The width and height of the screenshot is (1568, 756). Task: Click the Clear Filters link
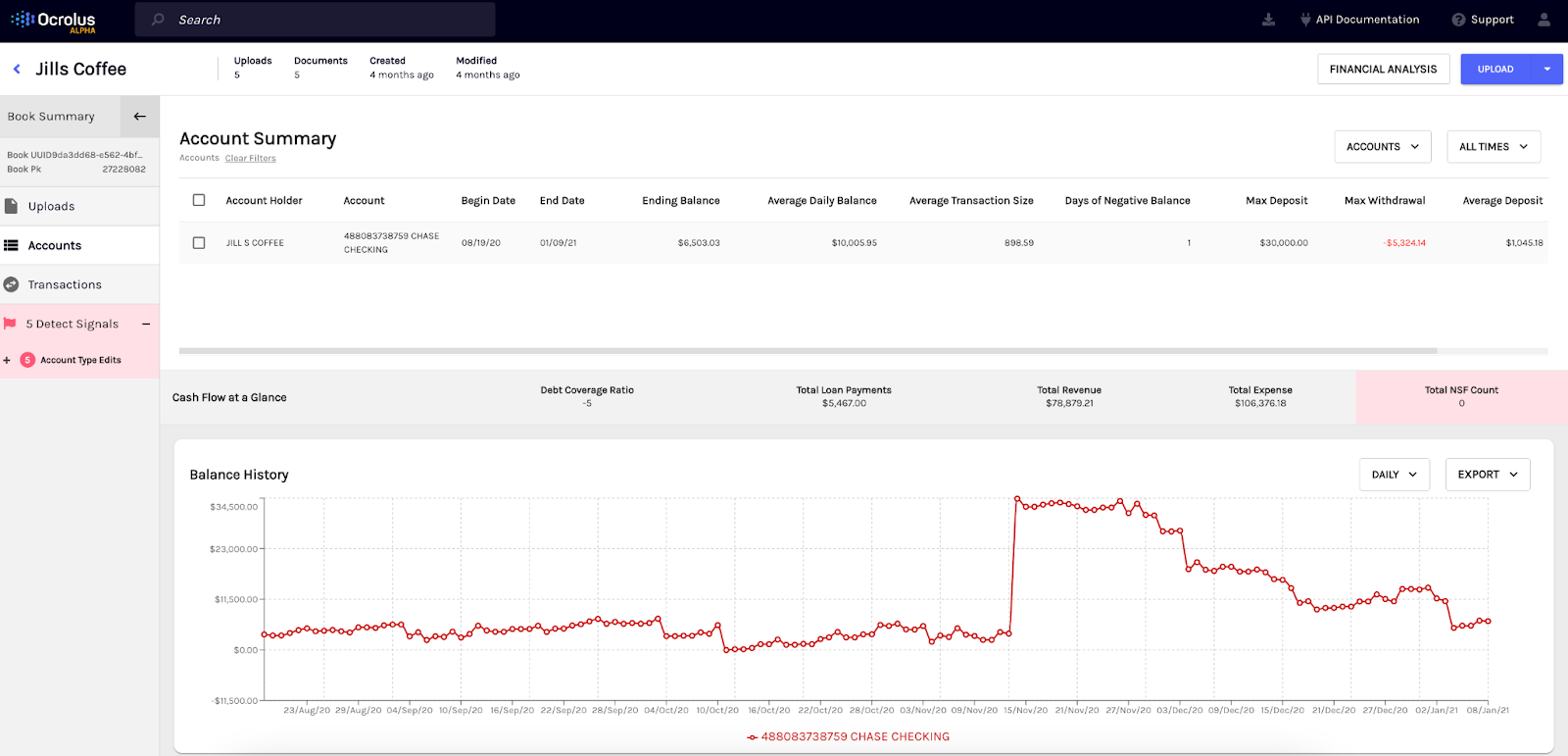(x=250, y=158)
